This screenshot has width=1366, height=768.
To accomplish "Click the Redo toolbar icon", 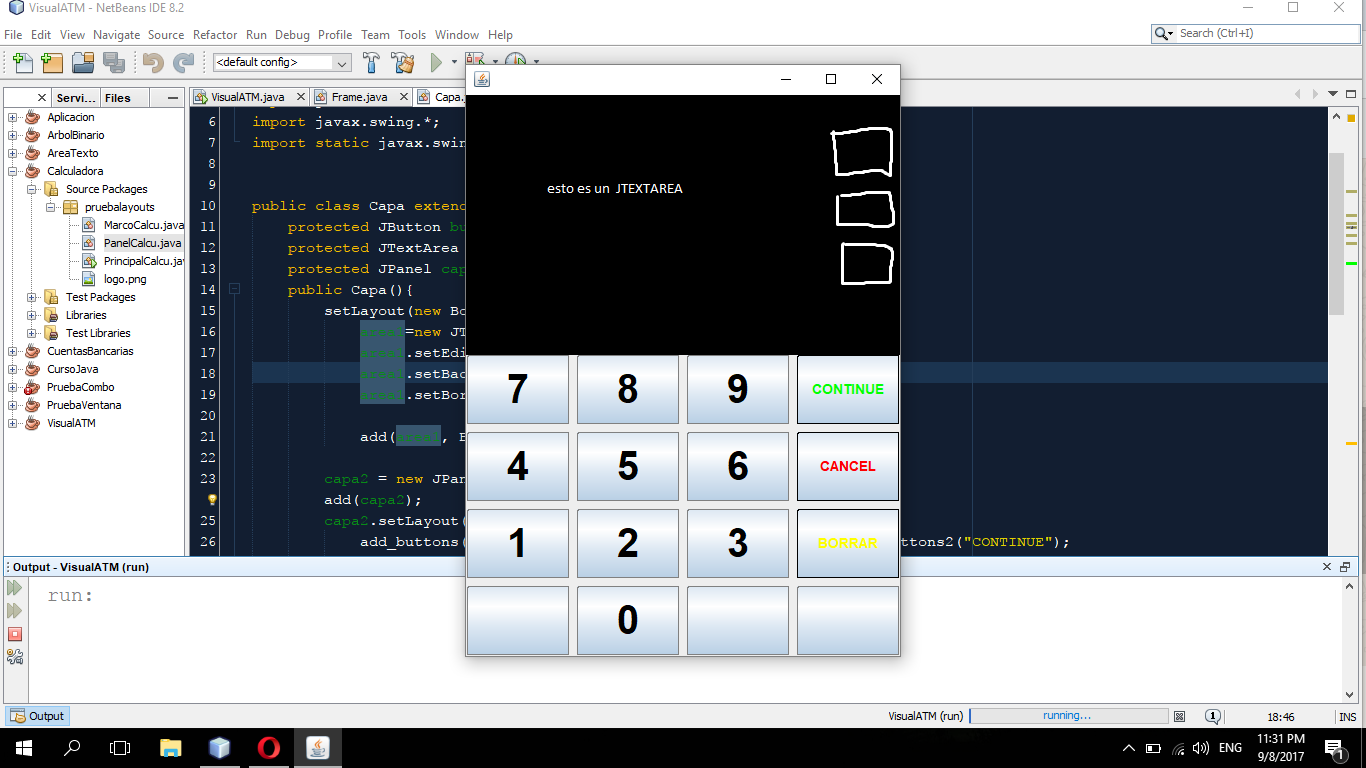I will [x=183, y=62].
